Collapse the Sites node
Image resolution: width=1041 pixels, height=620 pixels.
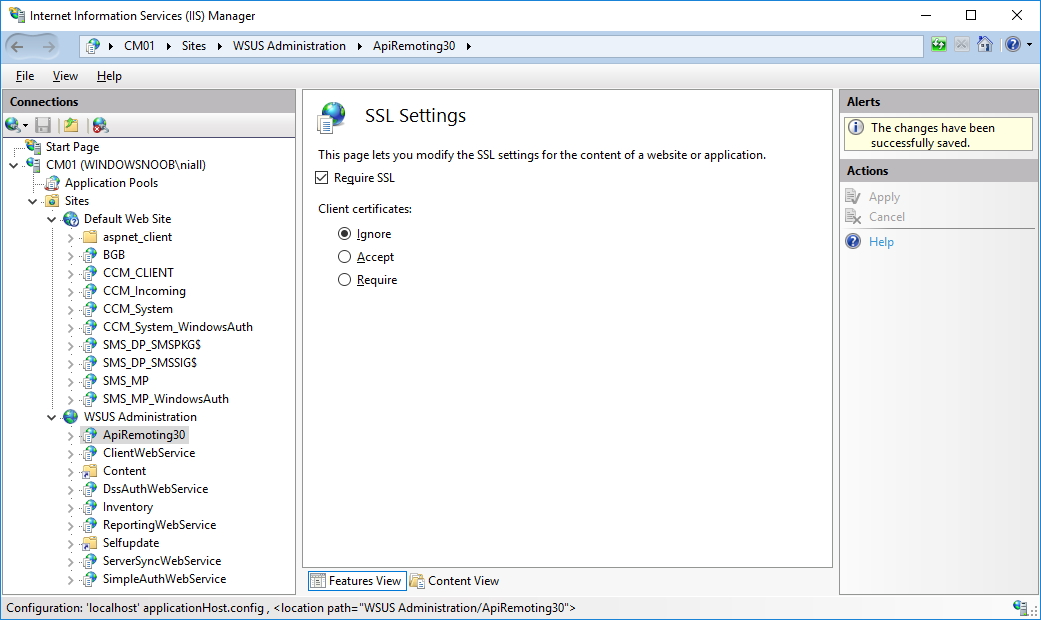pos(33,201)
